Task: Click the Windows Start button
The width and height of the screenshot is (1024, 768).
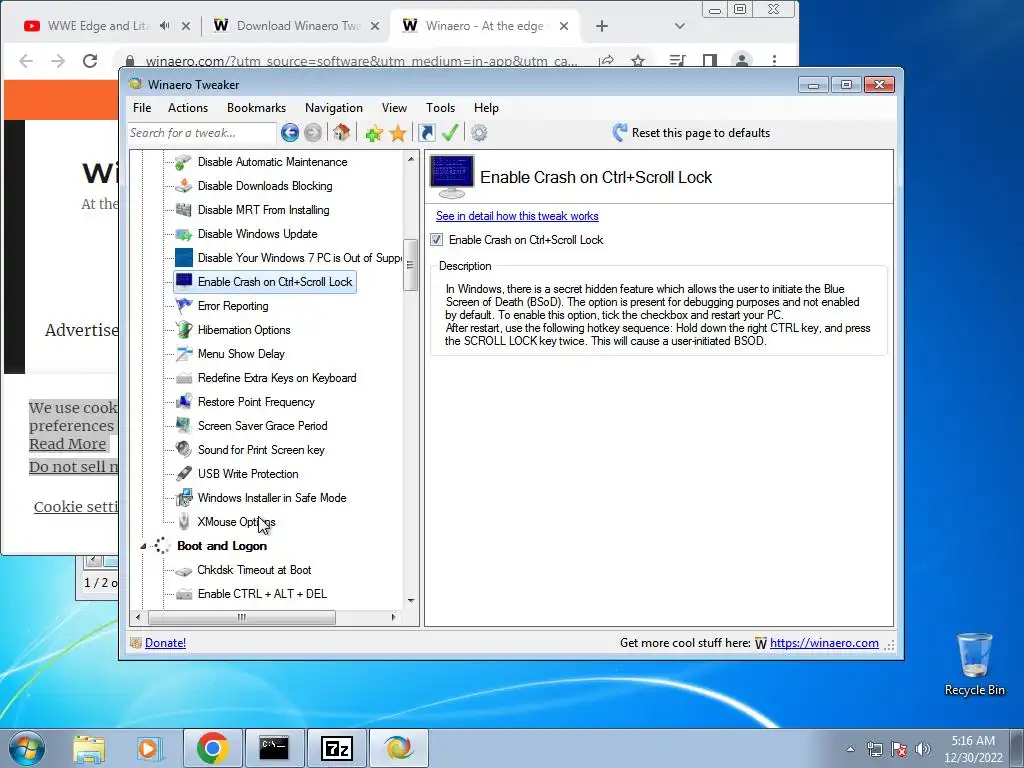Action: [x=27, y=748]
